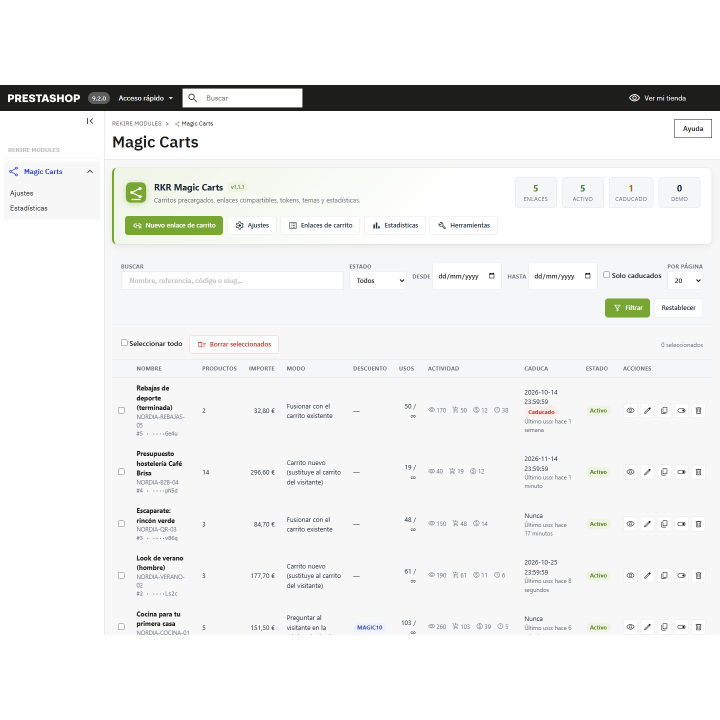Open the Estado dropdown showing Todos
Image resolution: width=720 pixels, height=720 pixels.
coord(378,281)
